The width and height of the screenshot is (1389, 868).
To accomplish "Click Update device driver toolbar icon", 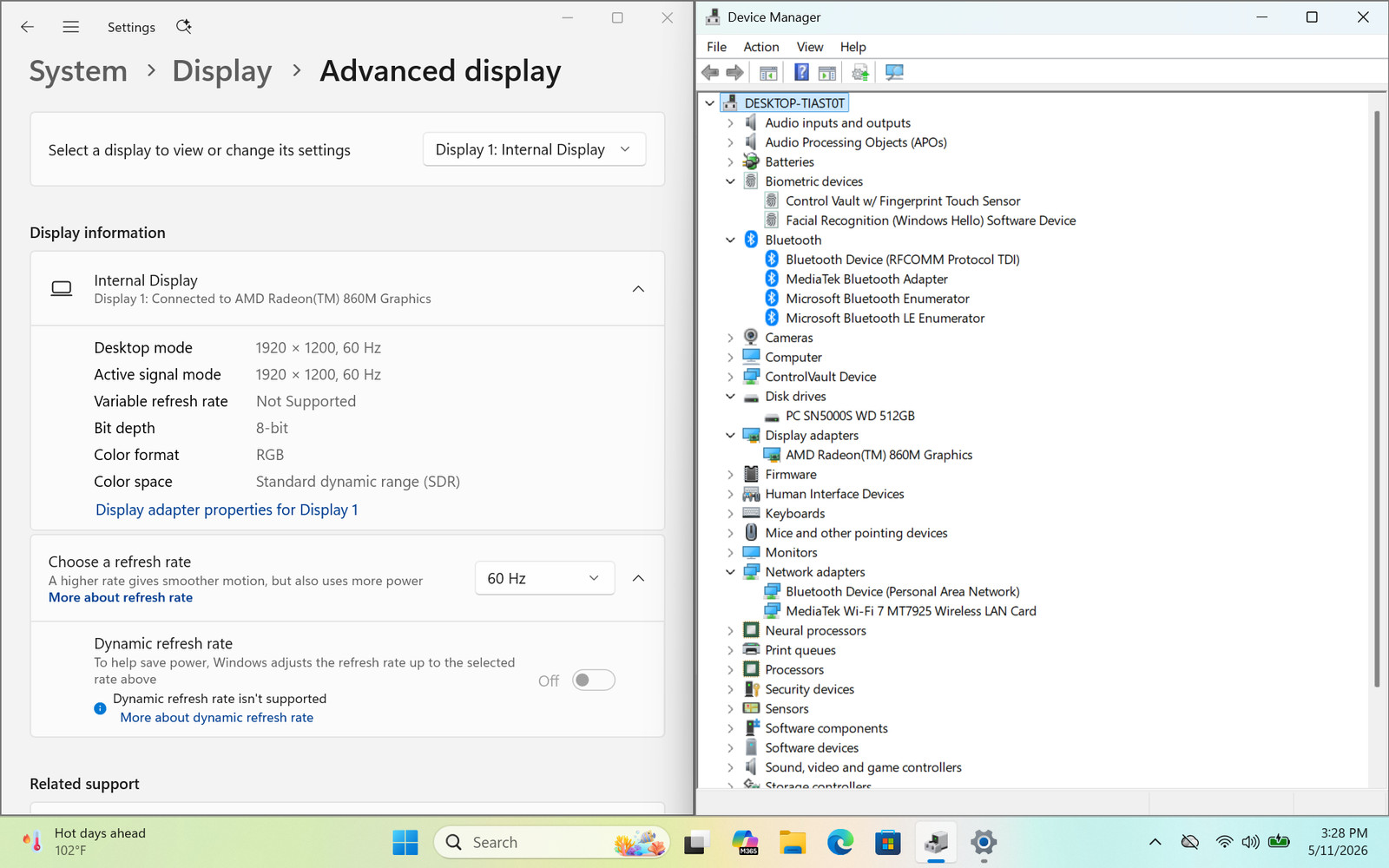I will pyautogui.click(x=860, y=73).
